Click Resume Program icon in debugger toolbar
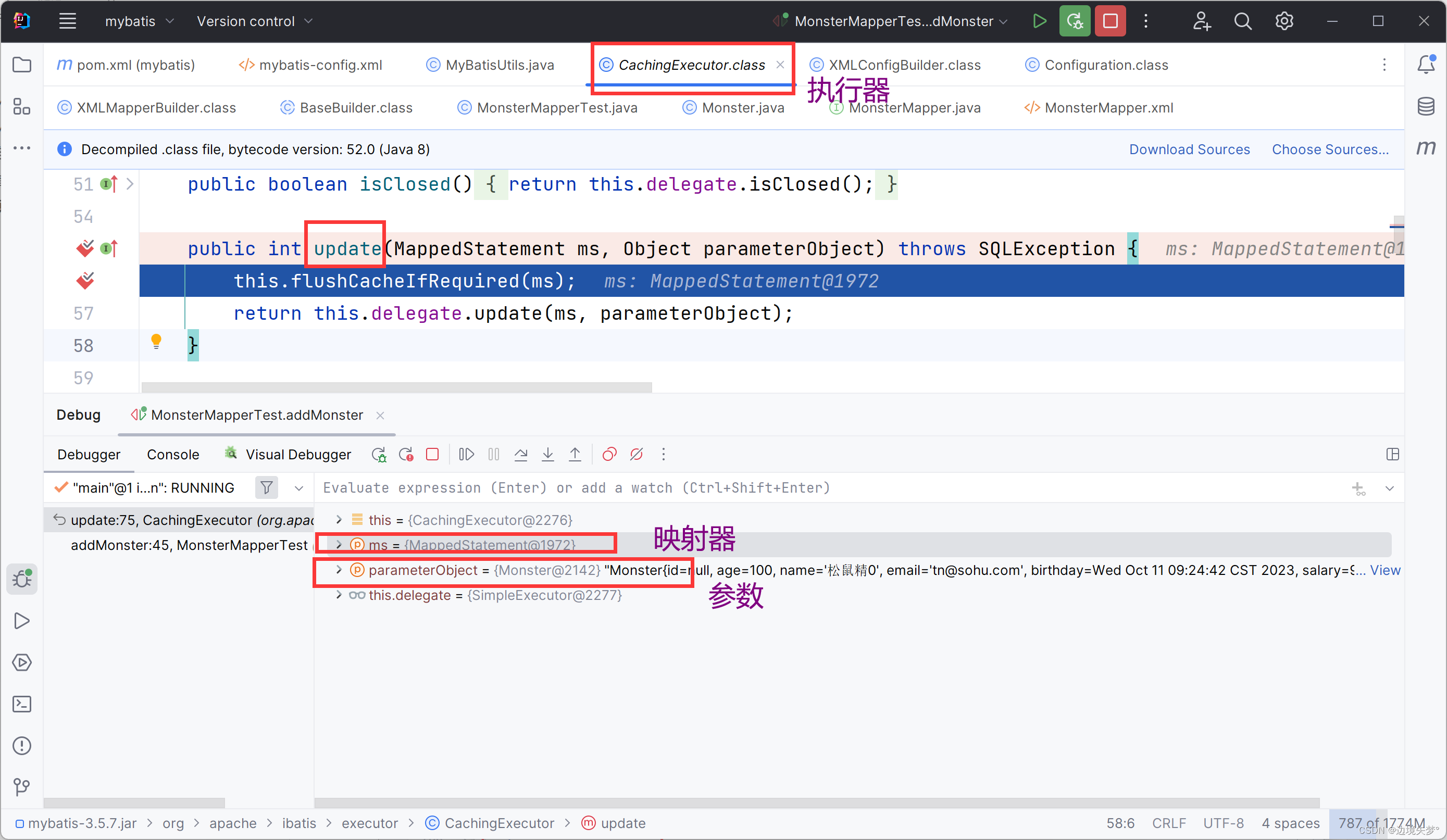Screen dimensions: 1447x840 pos(466,455)
